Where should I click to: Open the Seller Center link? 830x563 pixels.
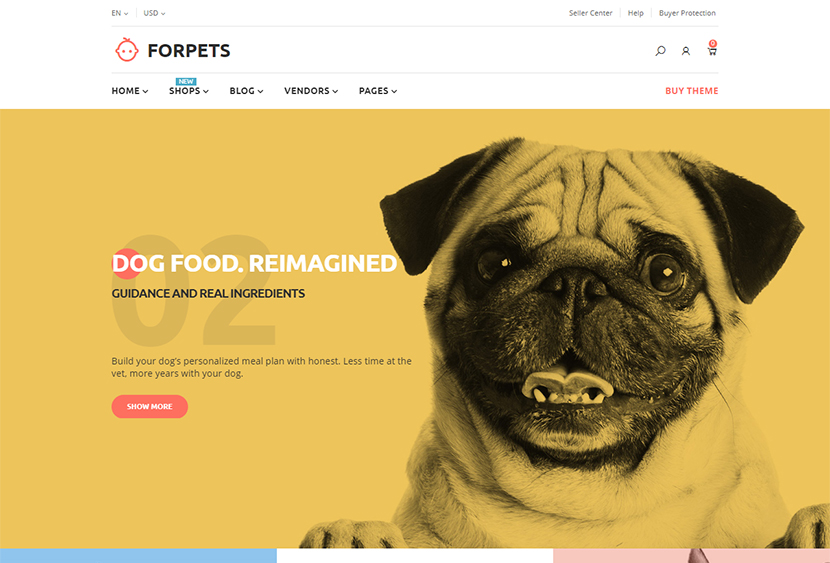[590, 13]
